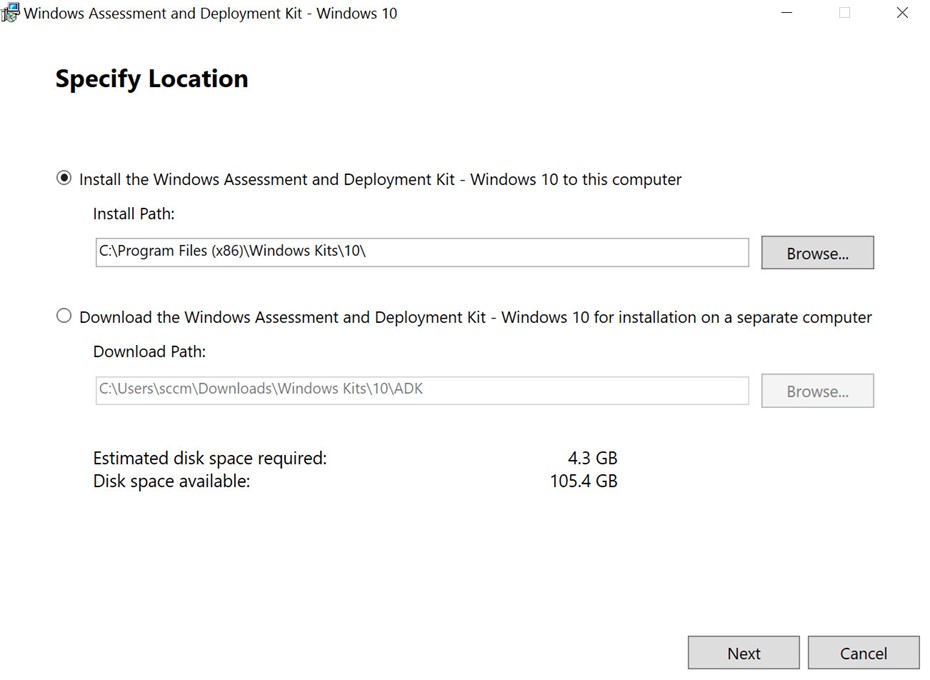Click the window title 'Windows Assessment and Deployment Kit'
The height and width of the screenshot is (680, 930).
(163, 13)
